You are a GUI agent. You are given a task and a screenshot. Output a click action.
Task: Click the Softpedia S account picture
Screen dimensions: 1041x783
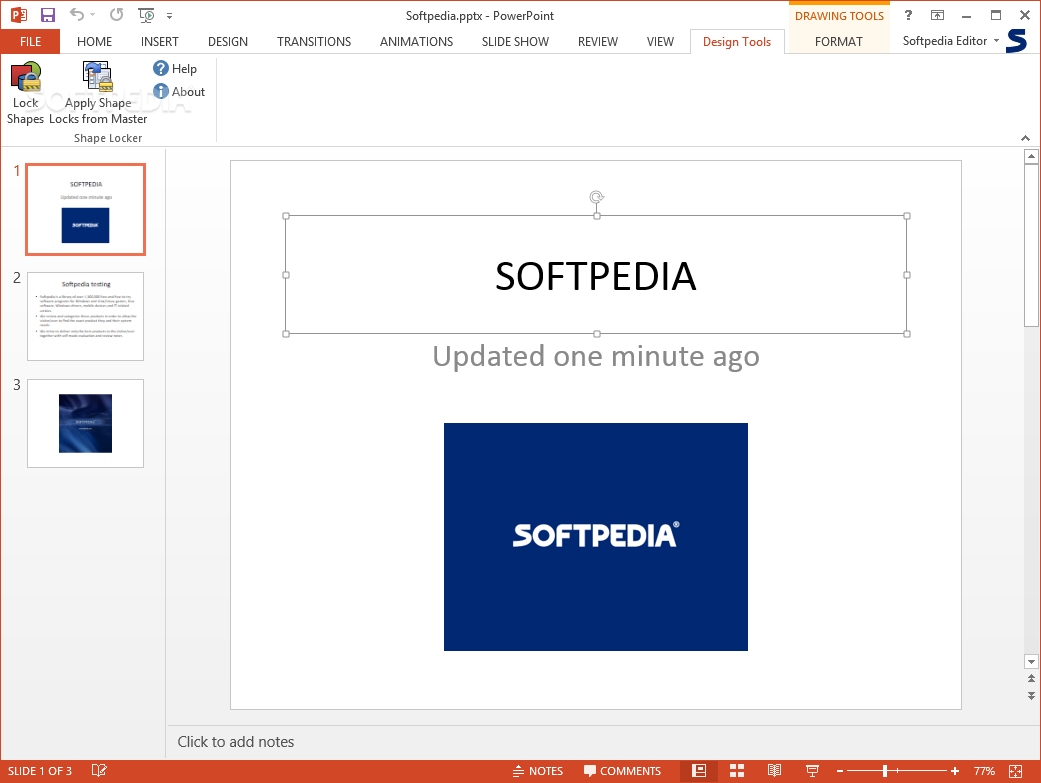click(1016, 41)
